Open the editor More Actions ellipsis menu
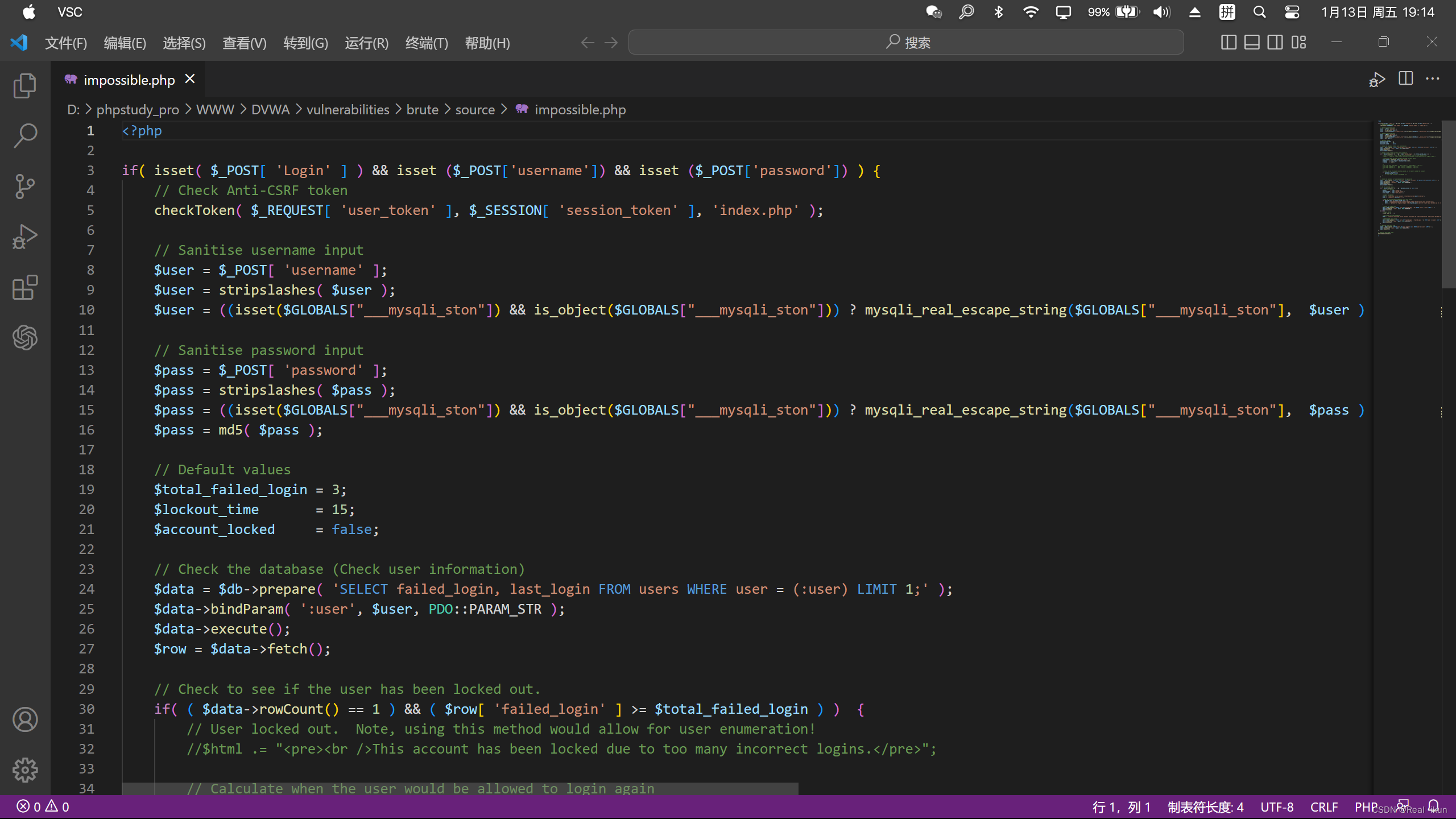 coord(1432,79)
